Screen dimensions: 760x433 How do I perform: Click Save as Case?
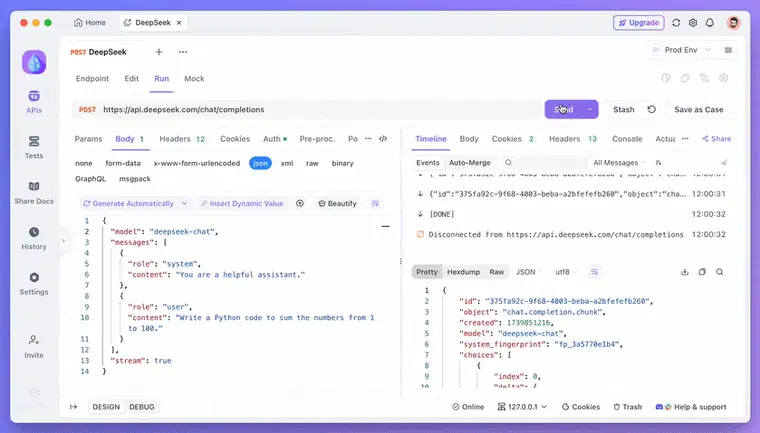[x=698, y=110]
